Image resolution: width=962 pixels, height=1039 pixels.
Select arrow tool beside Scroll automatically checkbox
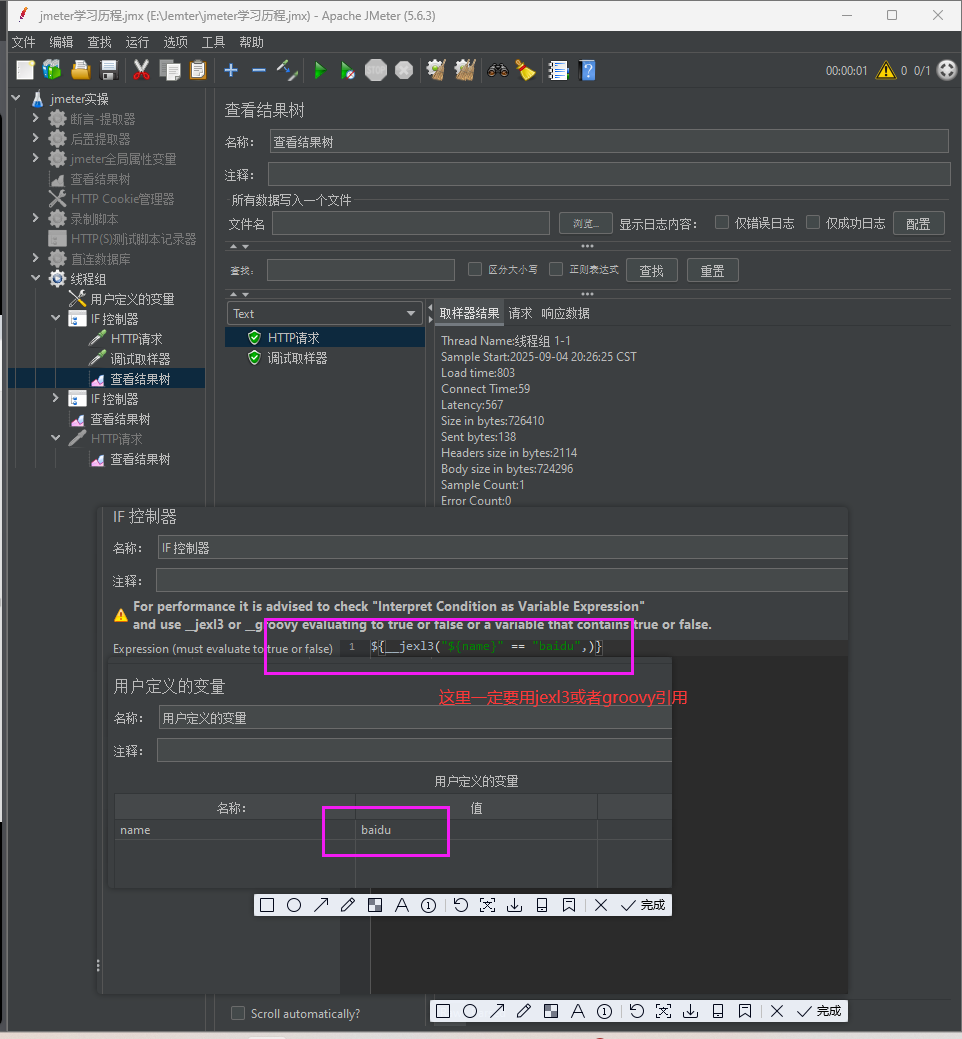(497, 1011)
